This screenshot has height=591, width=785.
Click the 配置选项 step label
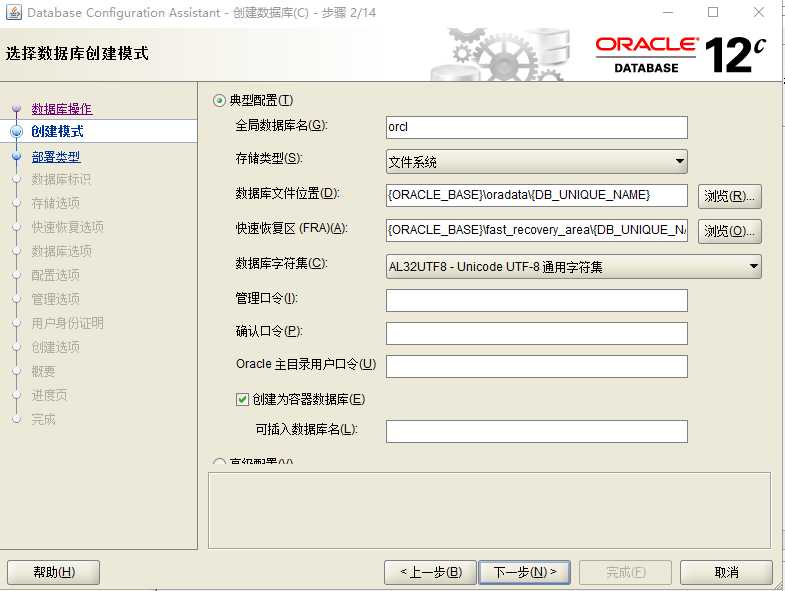(56, 275)
